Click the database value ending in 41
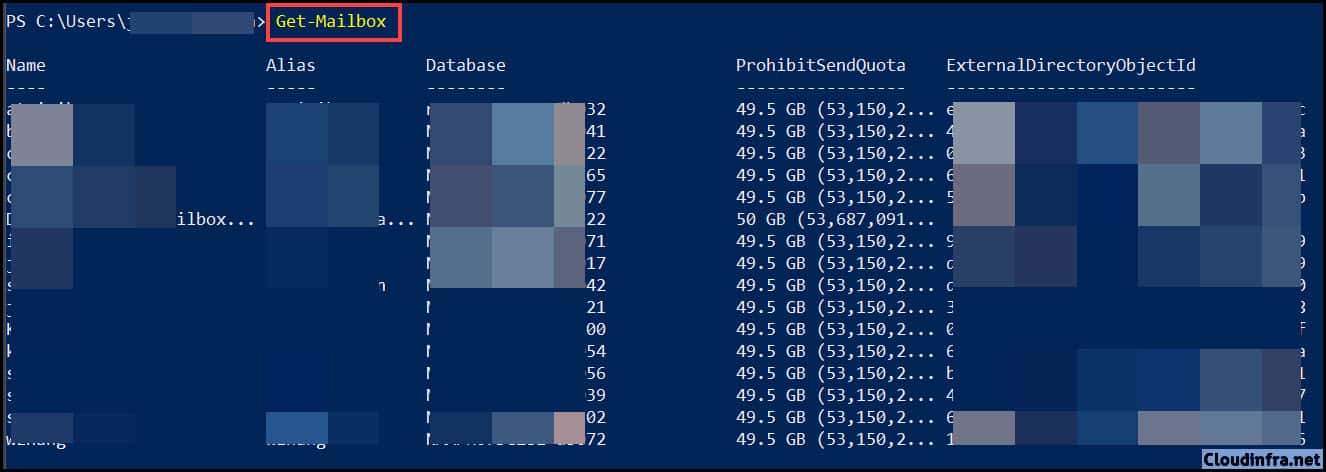1326x472 pixels. click(x=516, y=131)
